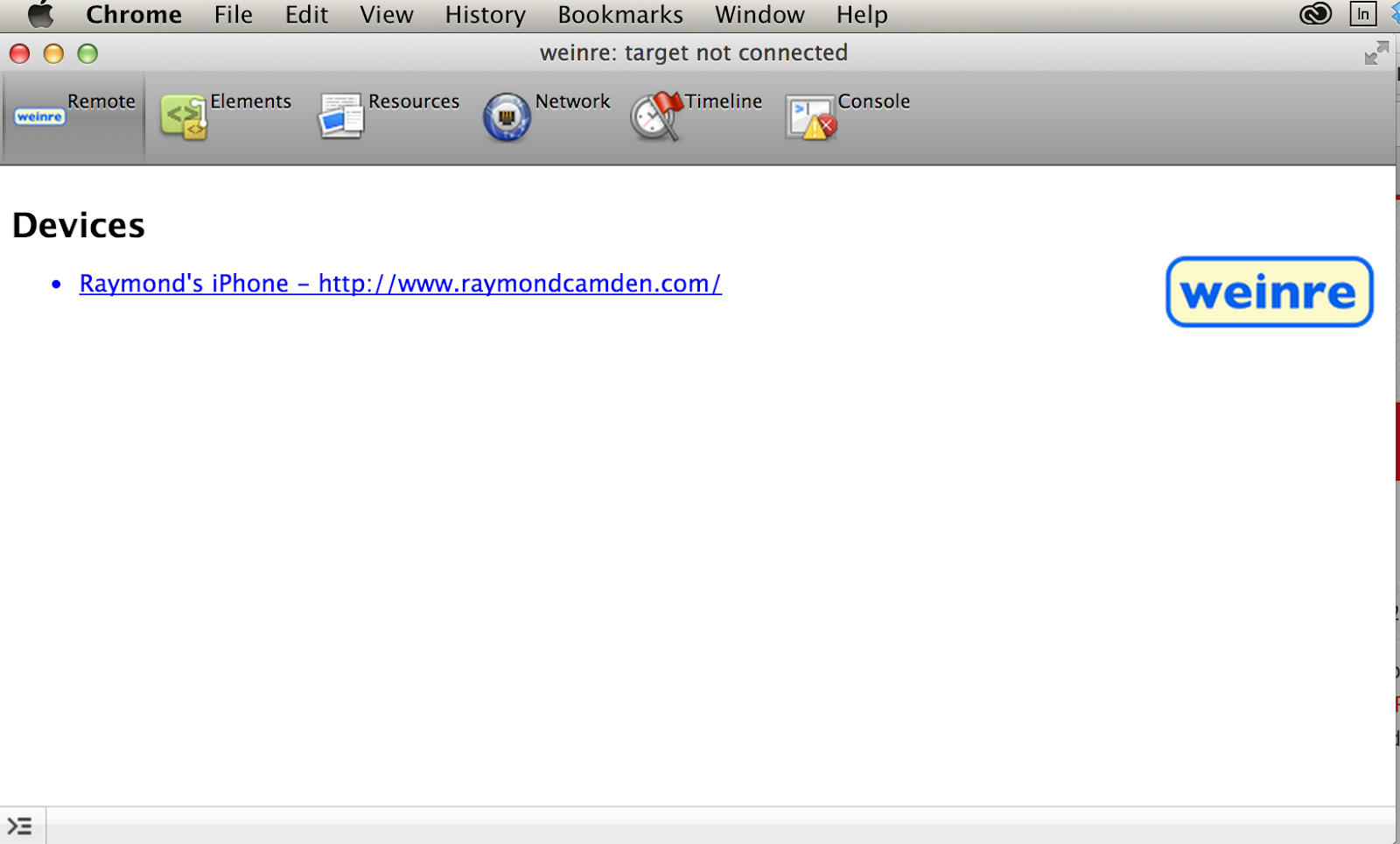Open the Creative Cloud menu bar icon
This screenshot has height=844, width=1400.
(x=1315, y=14)
